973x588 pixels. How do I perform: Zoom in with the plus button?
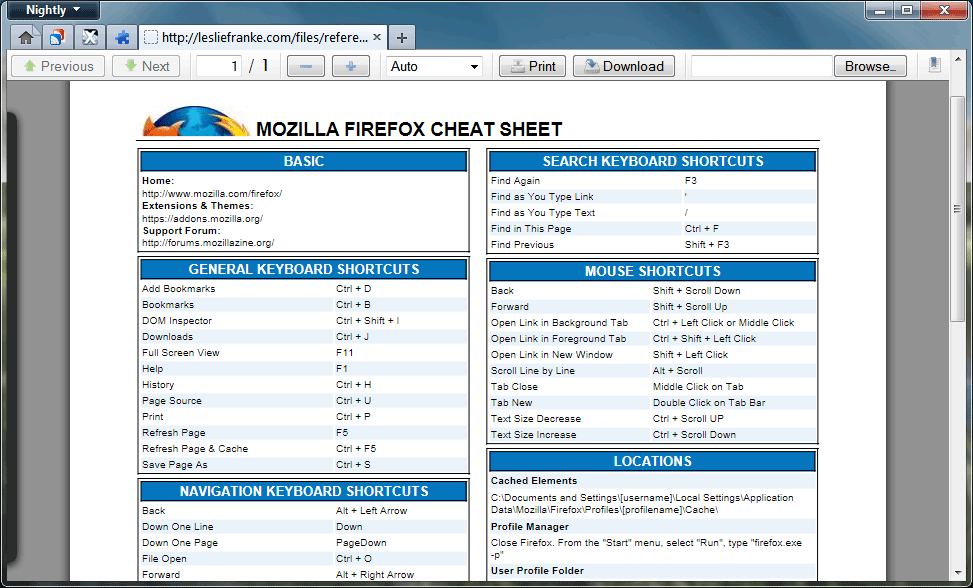(x=351, y=66)
